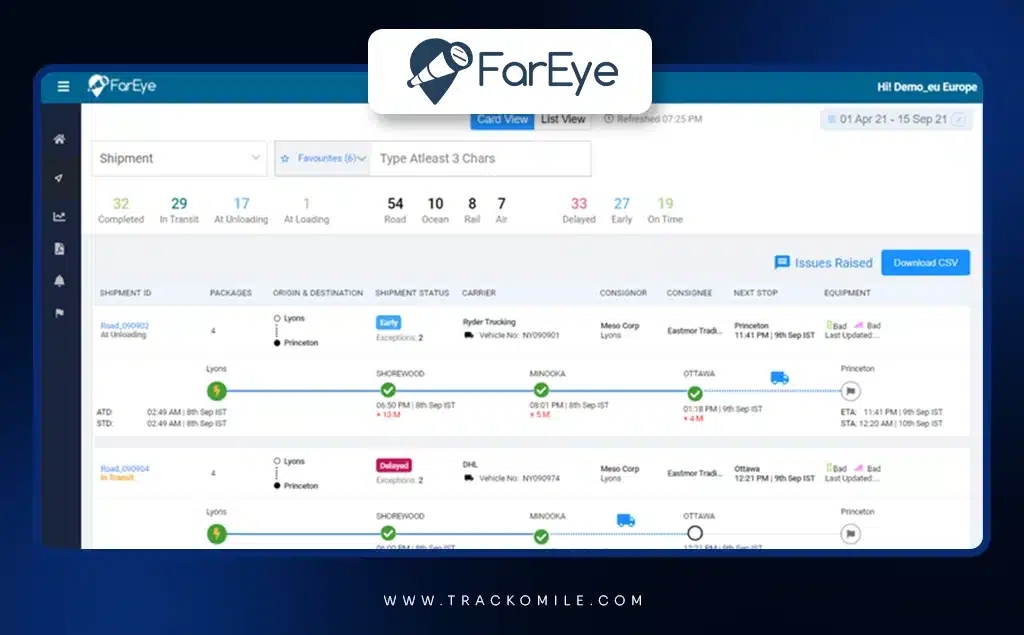Open shipment Road_090902 link
This screenshot has height=635, width=1024.
pos(125,325)
